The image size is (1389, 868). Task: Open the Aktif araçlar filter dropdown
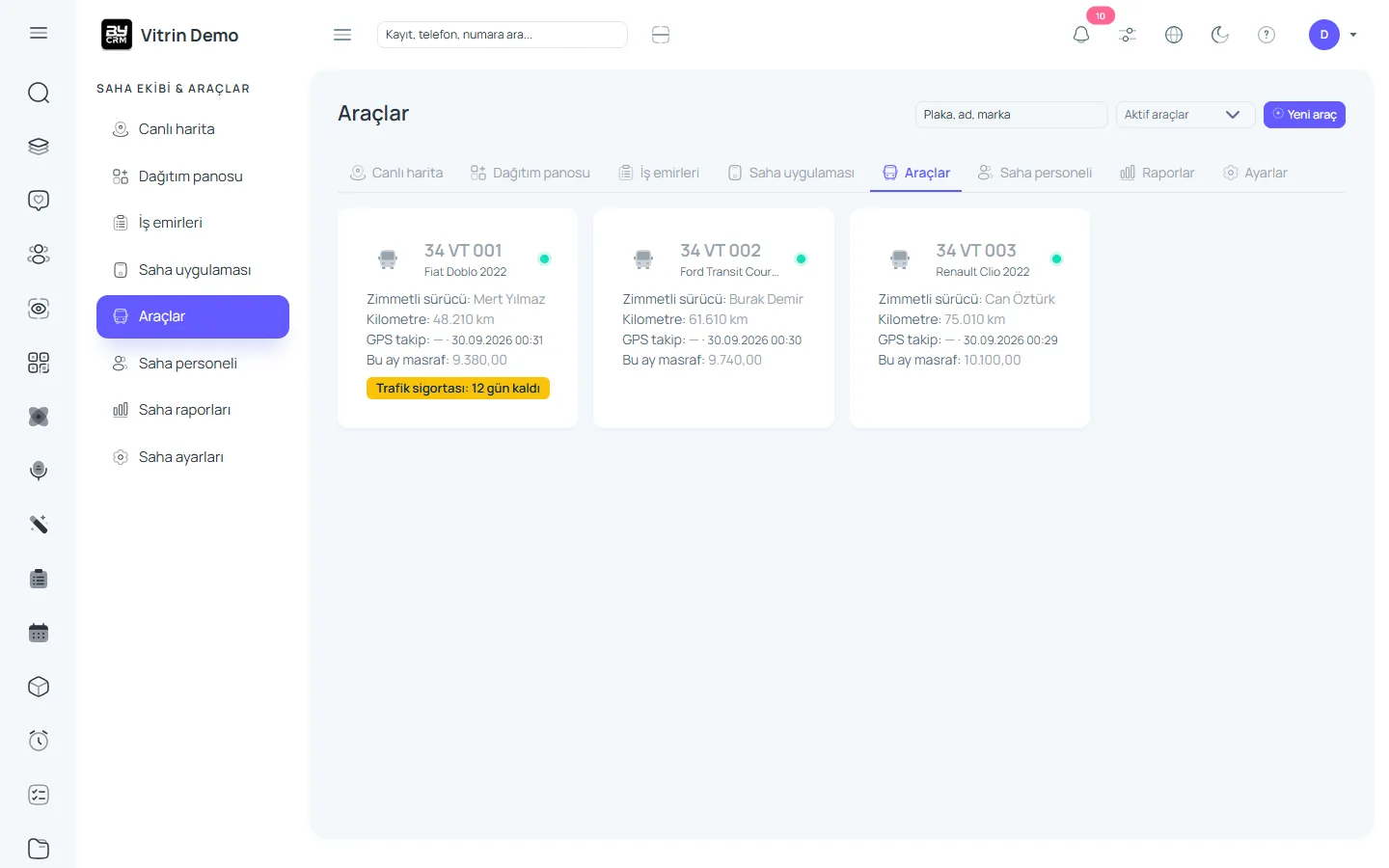coord(1185,115)
